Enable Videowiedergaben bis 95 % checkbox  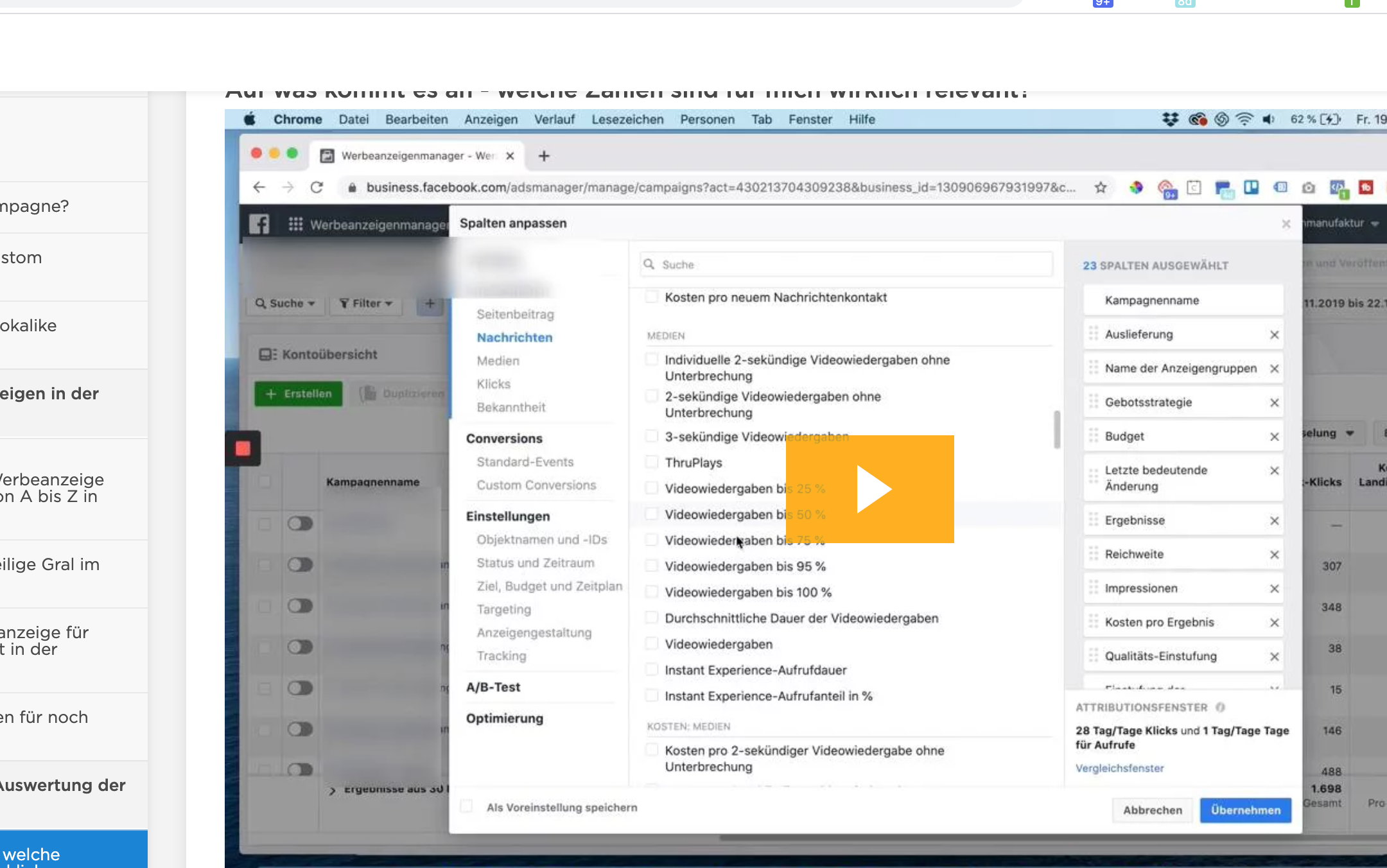click(651, 566)
